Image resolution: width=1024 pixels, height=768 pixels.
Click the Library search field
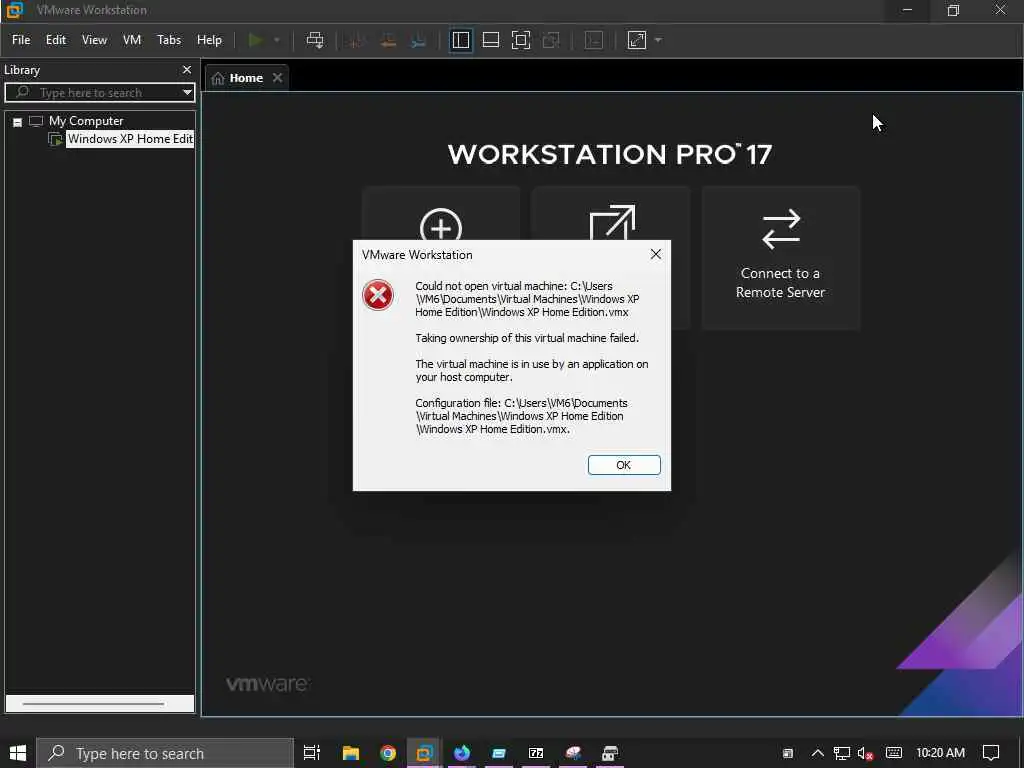coord(99,93)
